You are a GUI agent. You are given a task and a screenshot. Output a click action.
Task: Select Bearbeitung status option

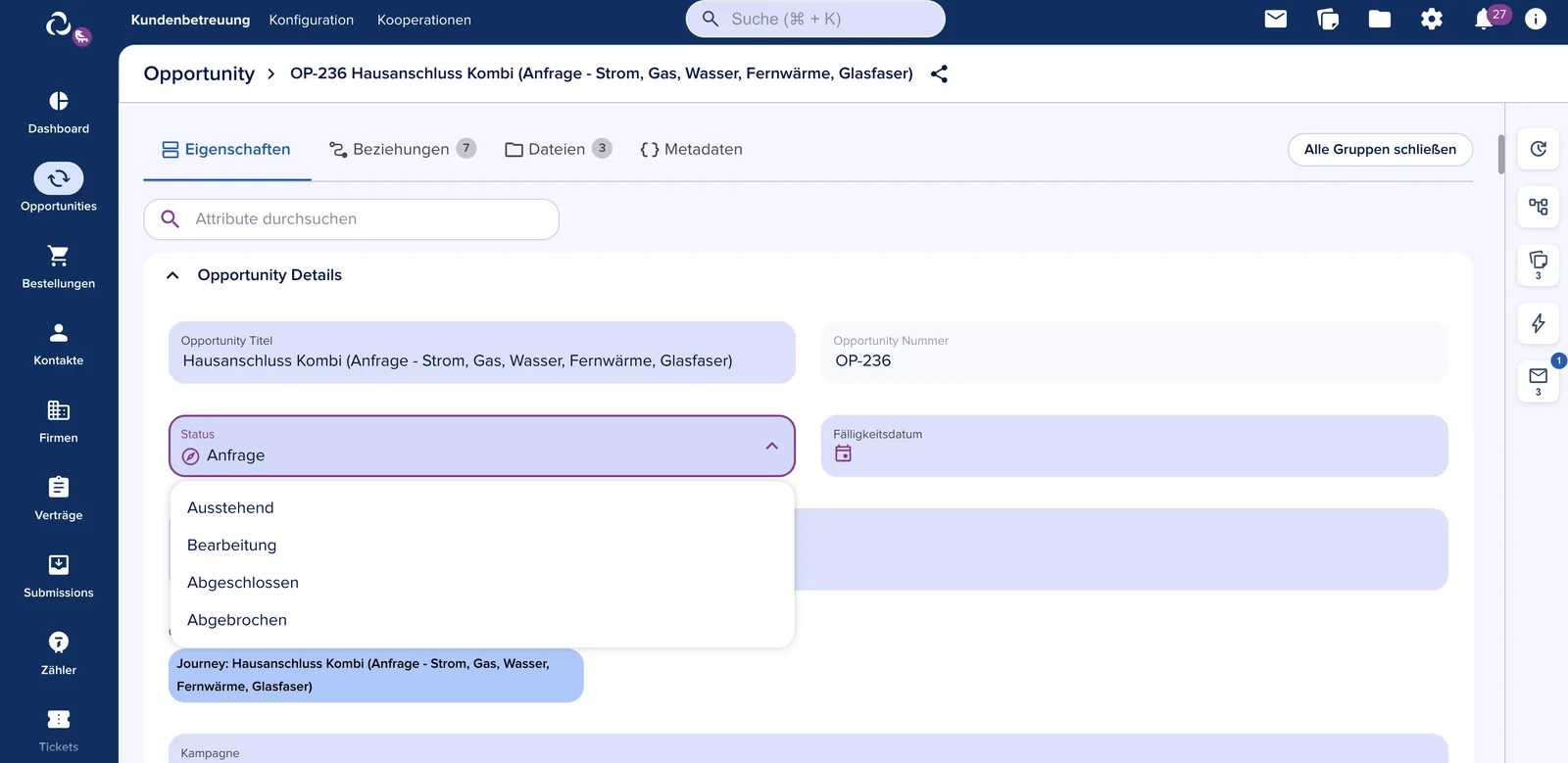coord(481,545)
